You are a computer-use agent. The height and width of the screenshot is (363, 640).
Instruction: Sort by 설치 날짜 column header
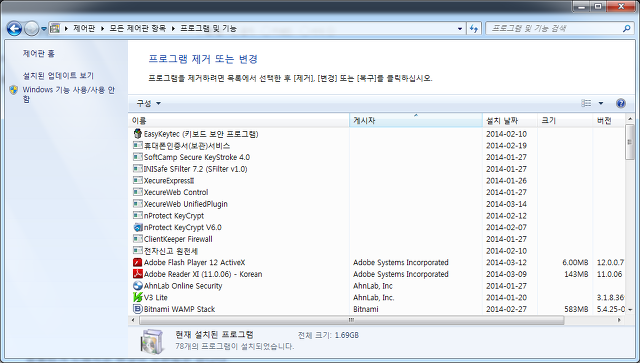click(x=510, y=120)
